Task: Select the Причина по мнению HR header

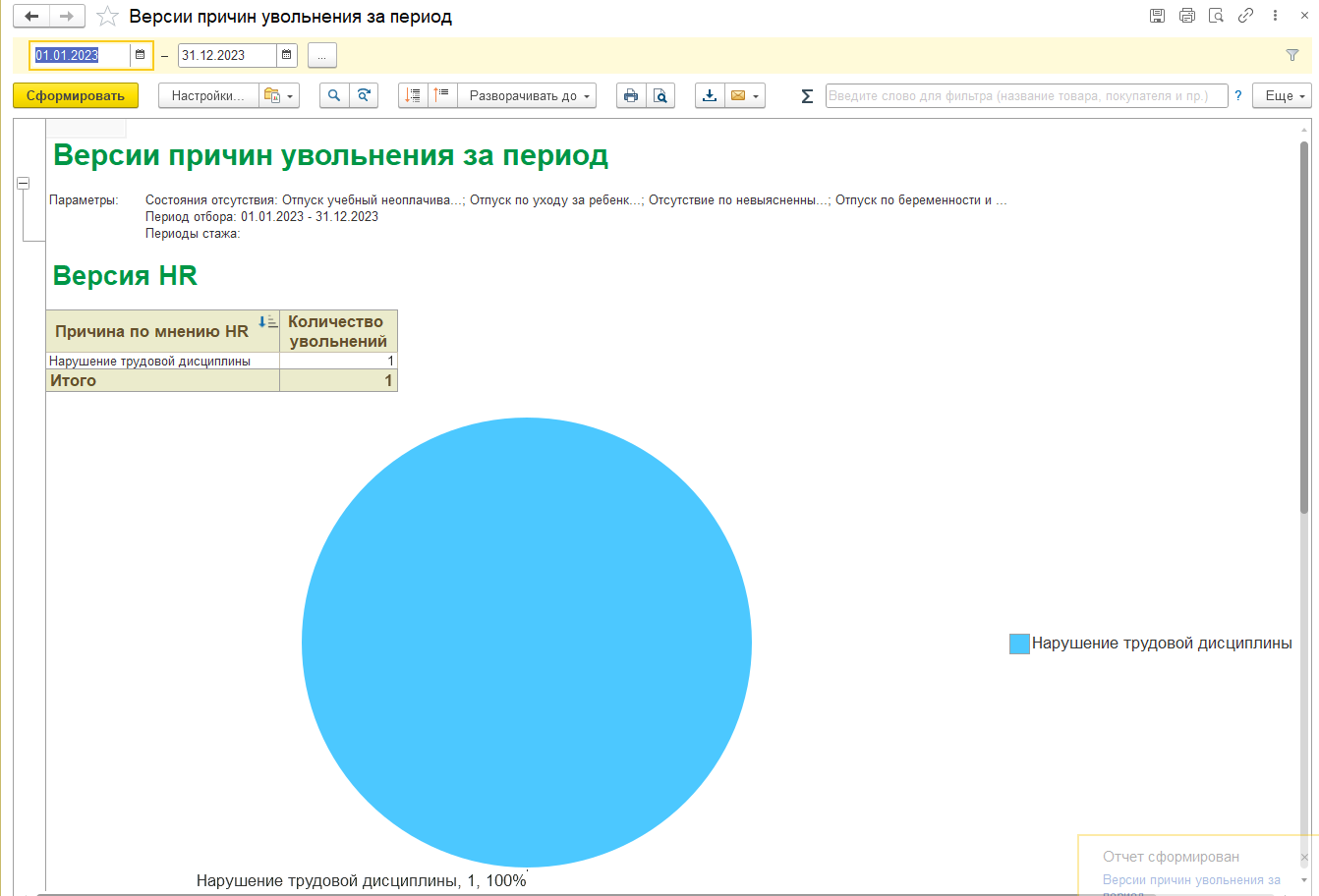Action: tap(163, 331)
